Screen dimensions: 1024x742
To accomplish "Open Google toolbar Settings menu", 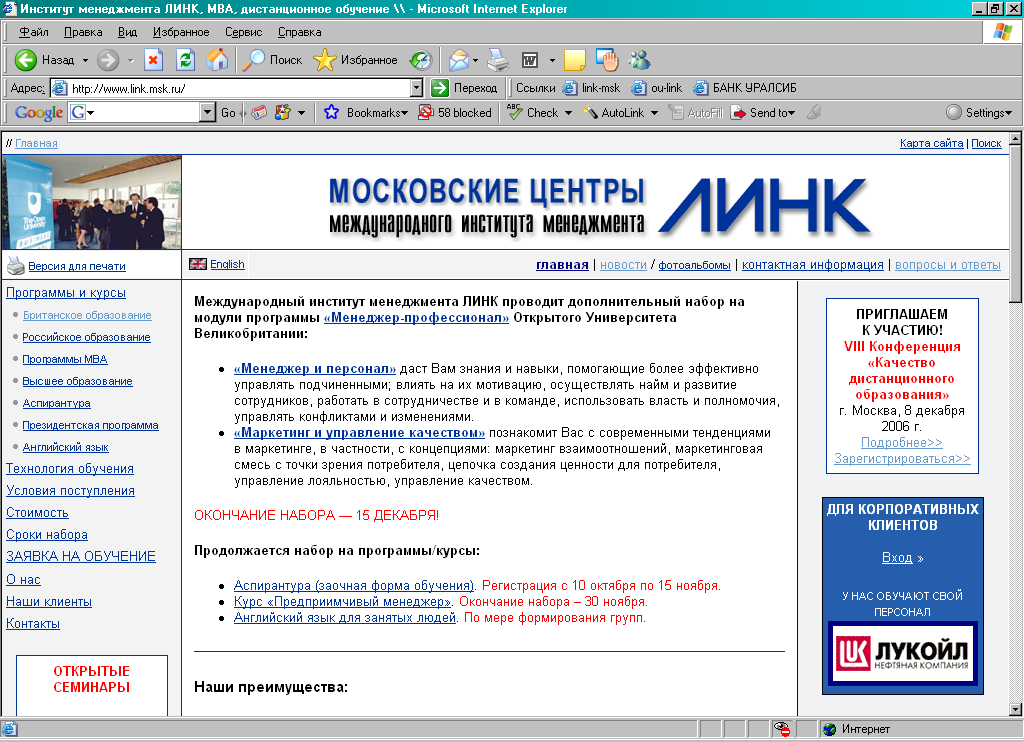I will (x=980, y=112).
